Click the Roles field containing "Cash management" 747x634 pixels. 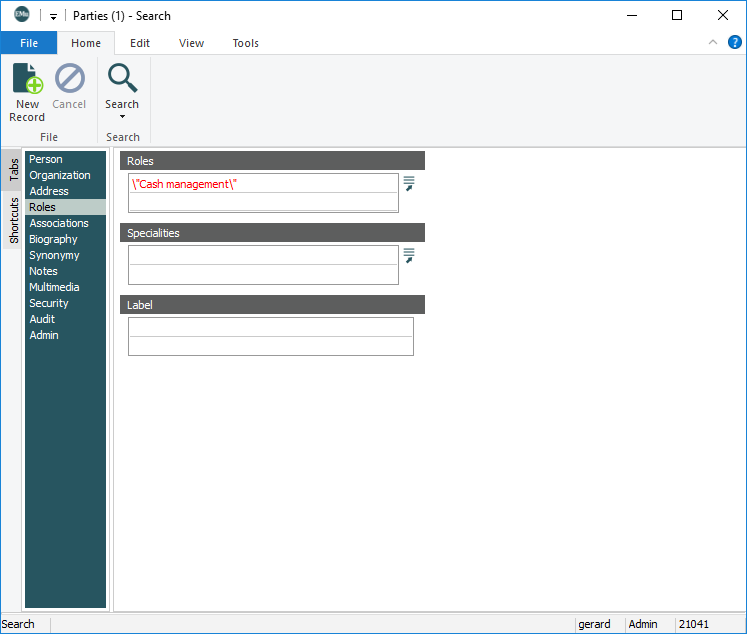point(263,184)
